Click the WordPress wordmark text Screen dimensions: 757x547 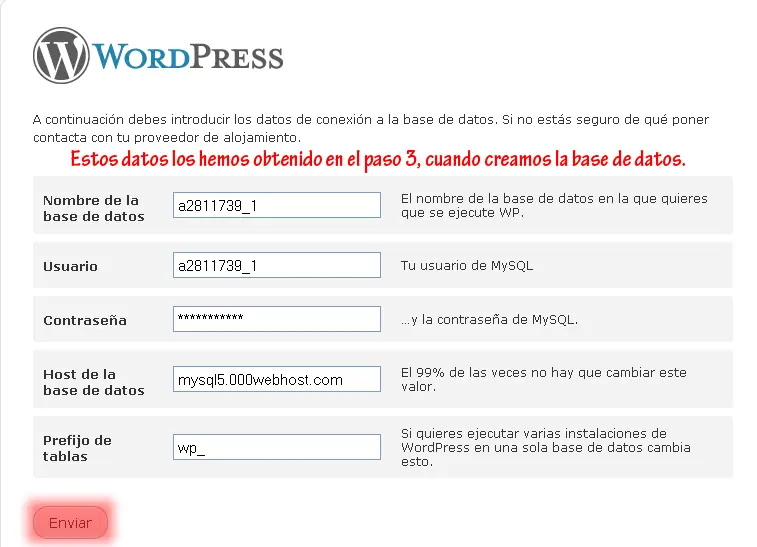188,57
